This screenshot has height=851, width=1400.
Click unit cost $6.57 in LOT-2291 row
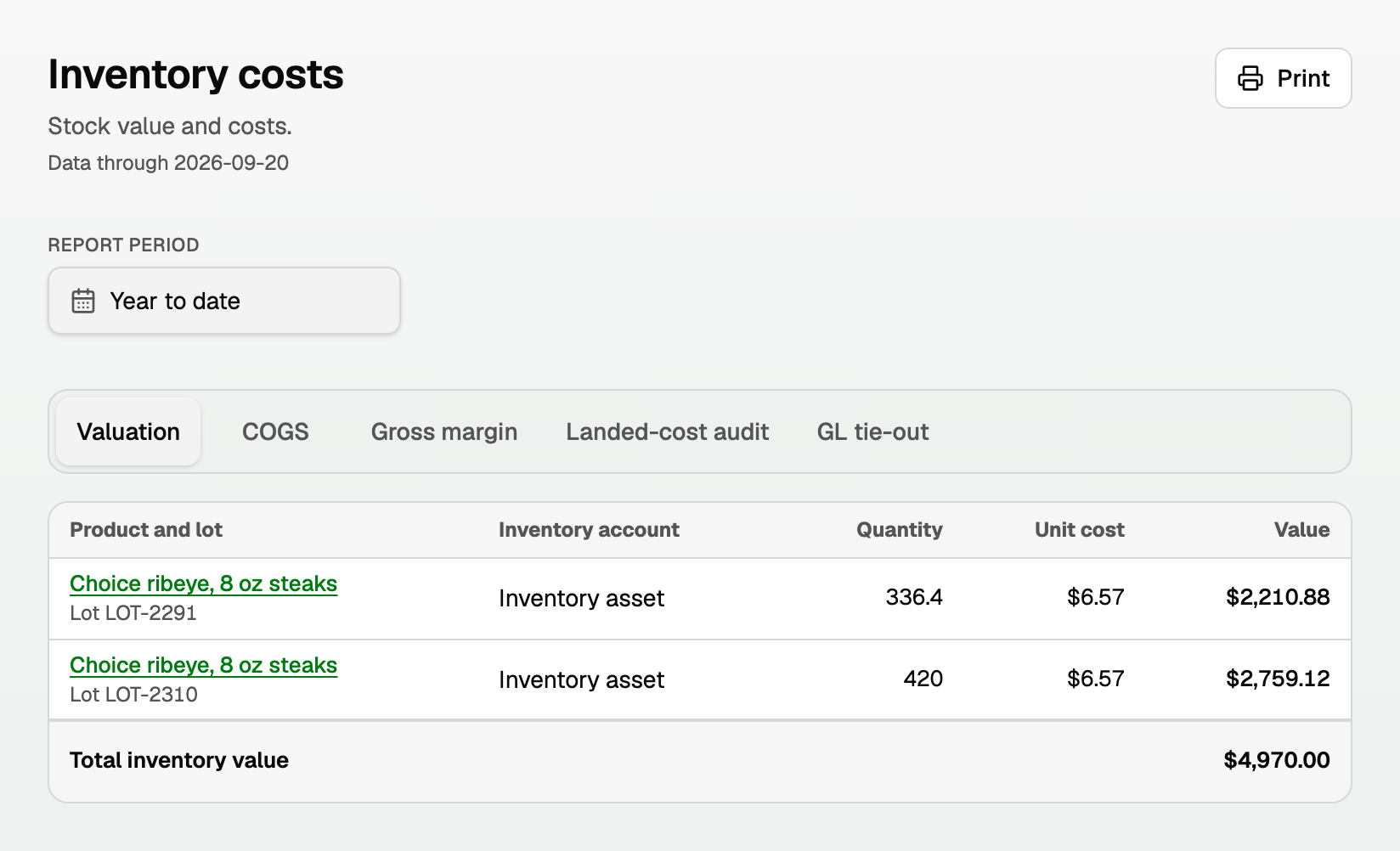tap(1096, 597)
